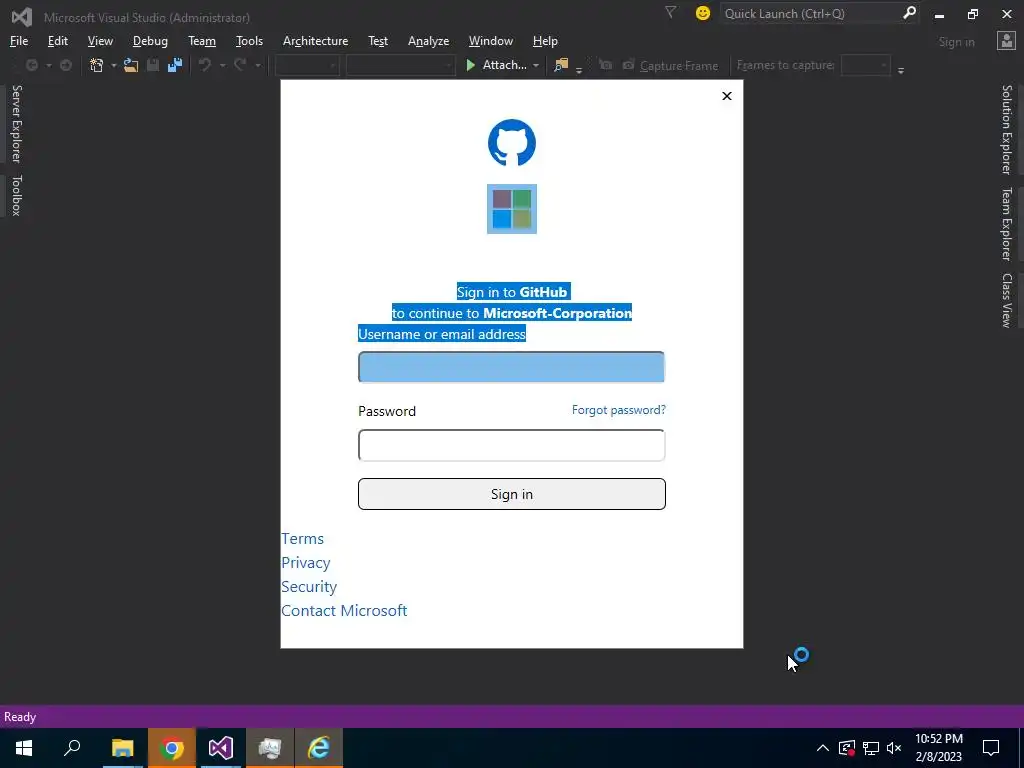Open the Action Center notification icon
The height and width of the screenshot is (768, 1024).
click(991, 748)
